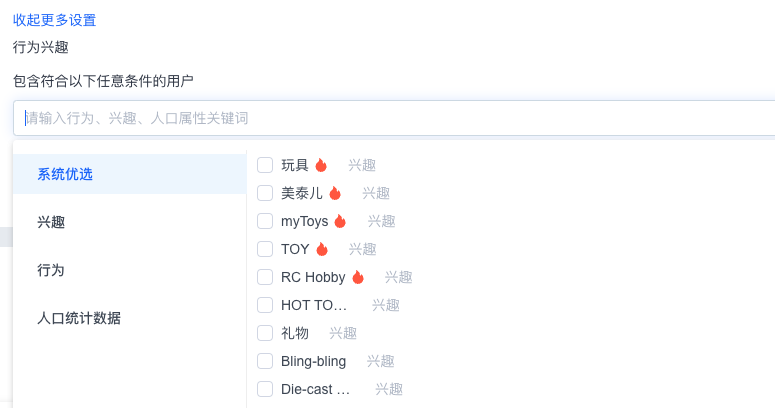The height and width of the screenshot is (408, 775).
Task: Switch to the 系统优选 category
Action: (129, 174)
